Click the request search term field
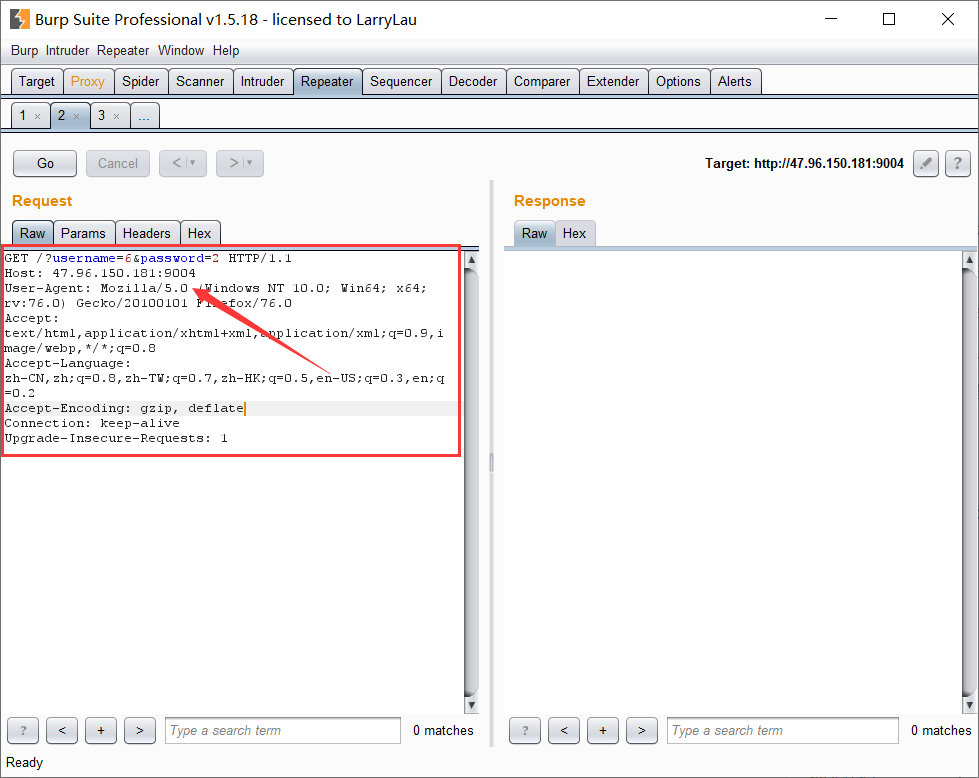Screen dimensions: 979x778 [x=283, y=731]
